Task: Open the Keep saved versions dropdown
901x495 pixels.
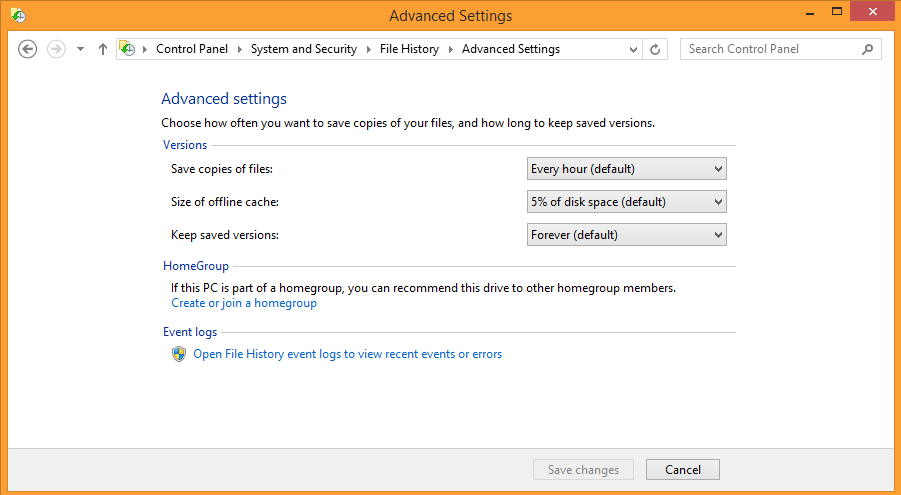Action: click(x=626, y=235)
